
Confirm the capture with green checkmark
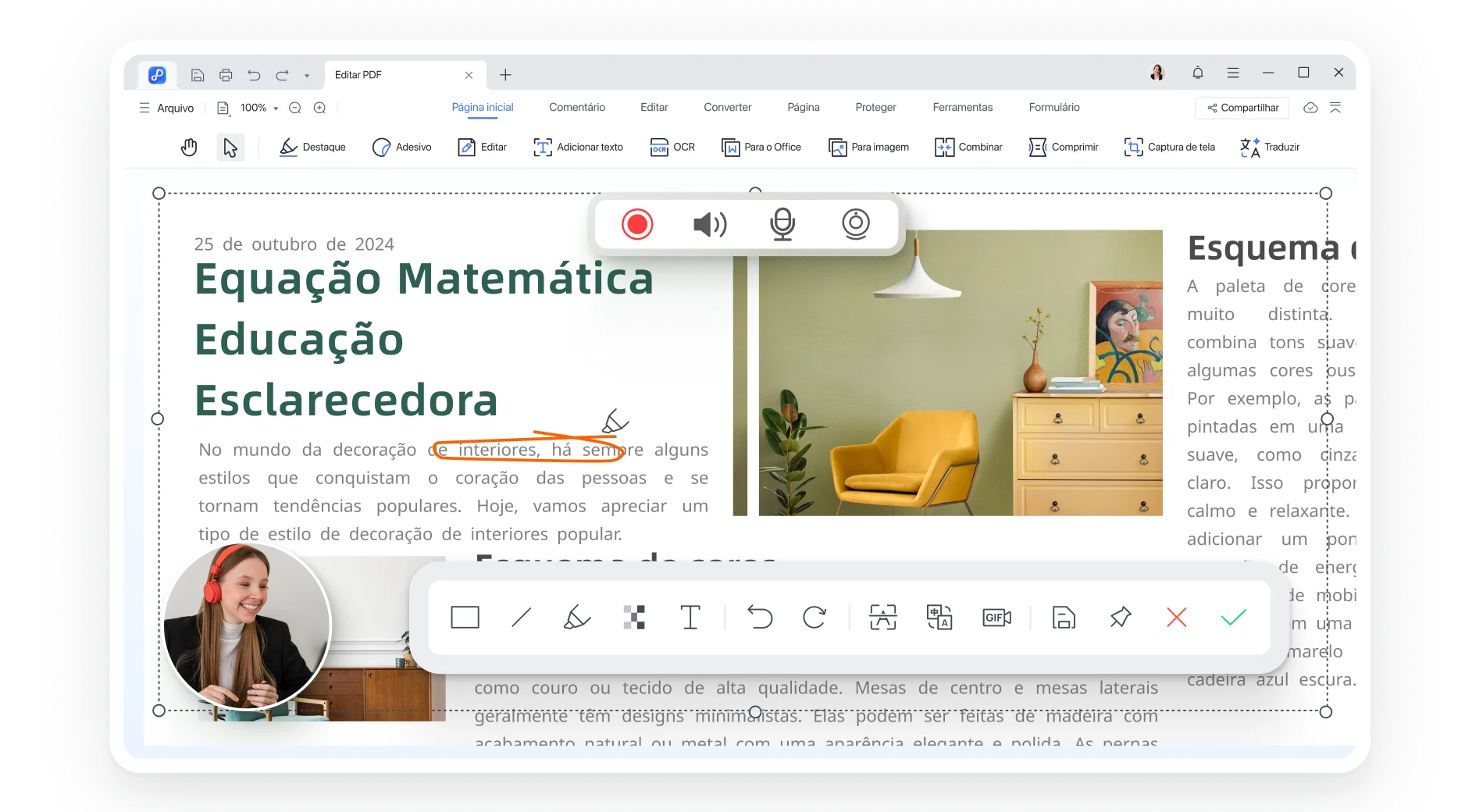click(x=1233, y=618)
